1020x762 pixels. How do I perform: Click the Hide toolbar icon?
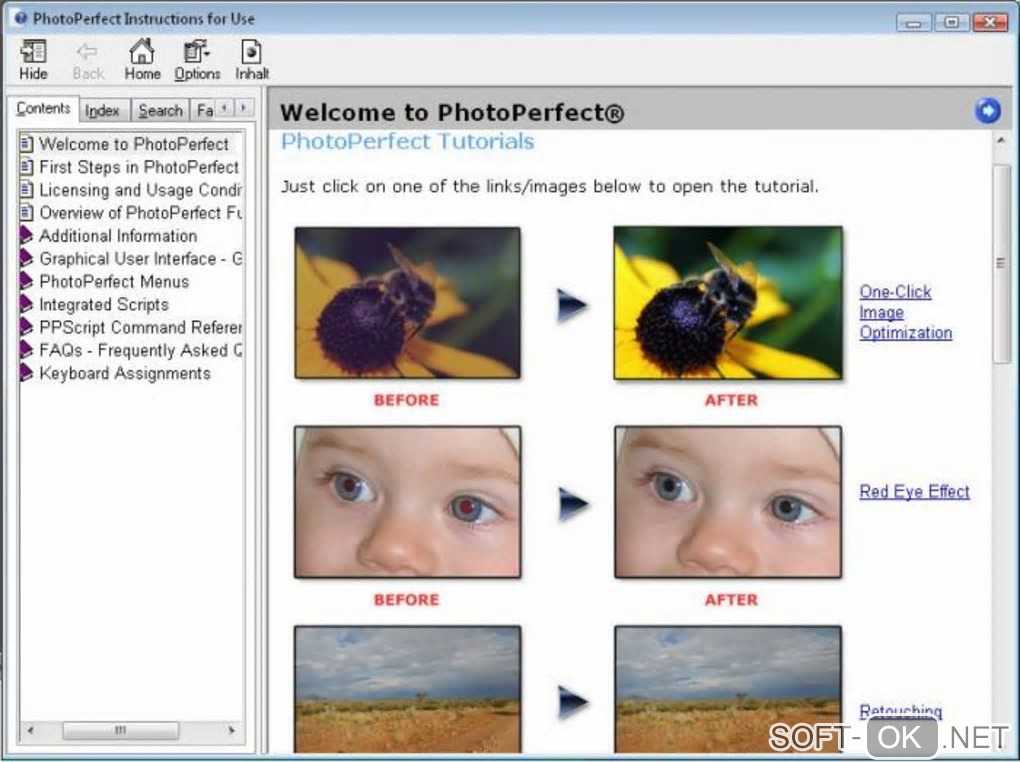[x=33, y=52]
